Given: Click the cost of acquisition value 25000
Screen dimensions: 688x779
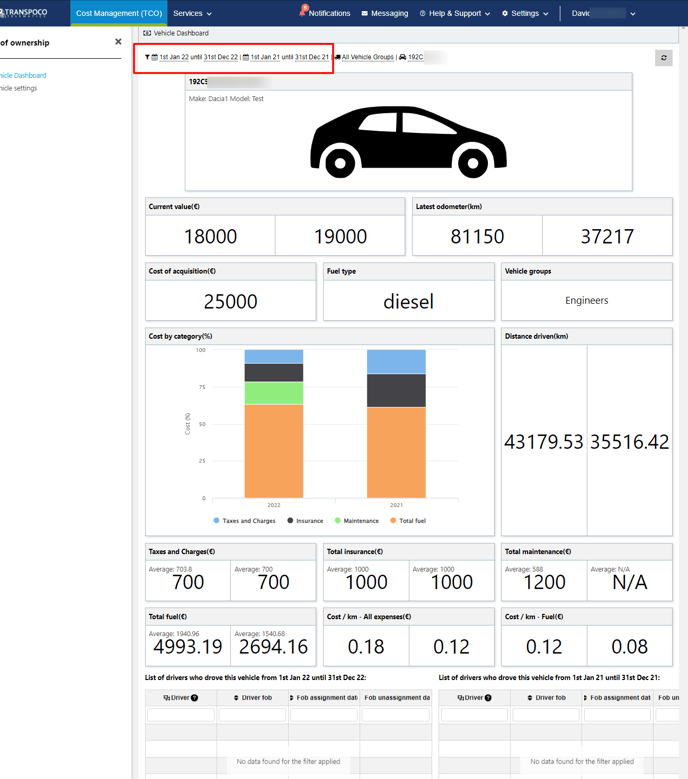Looking at the screenshot, I should click(x=230, y=302).
